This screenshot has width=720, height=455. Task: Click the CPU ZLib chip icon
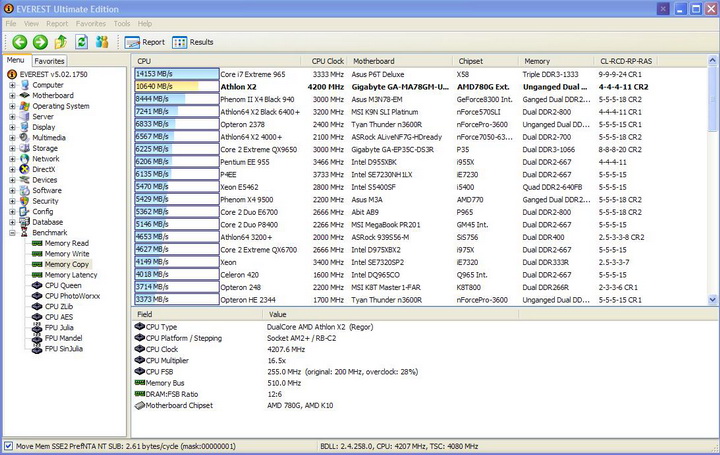[x=37, y=307]
